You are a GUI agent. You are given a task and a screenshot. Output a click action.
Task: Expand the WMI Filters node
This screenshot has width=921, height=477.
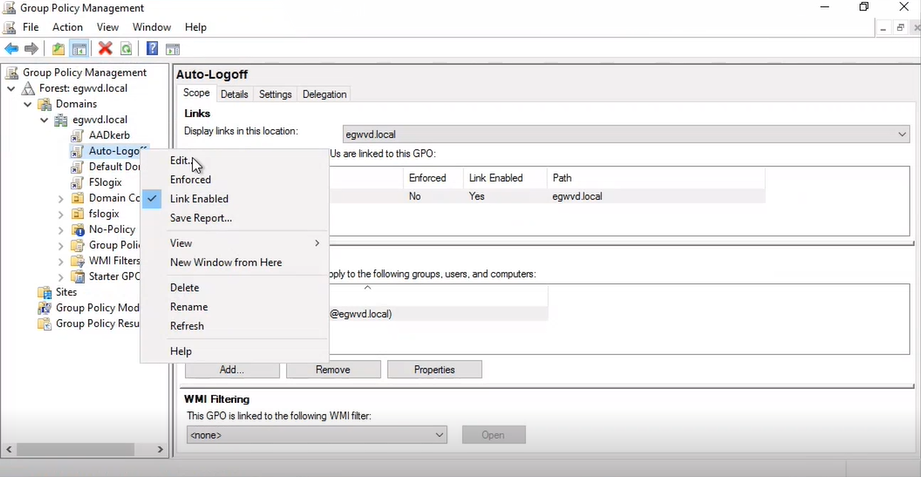pos(60,261)
